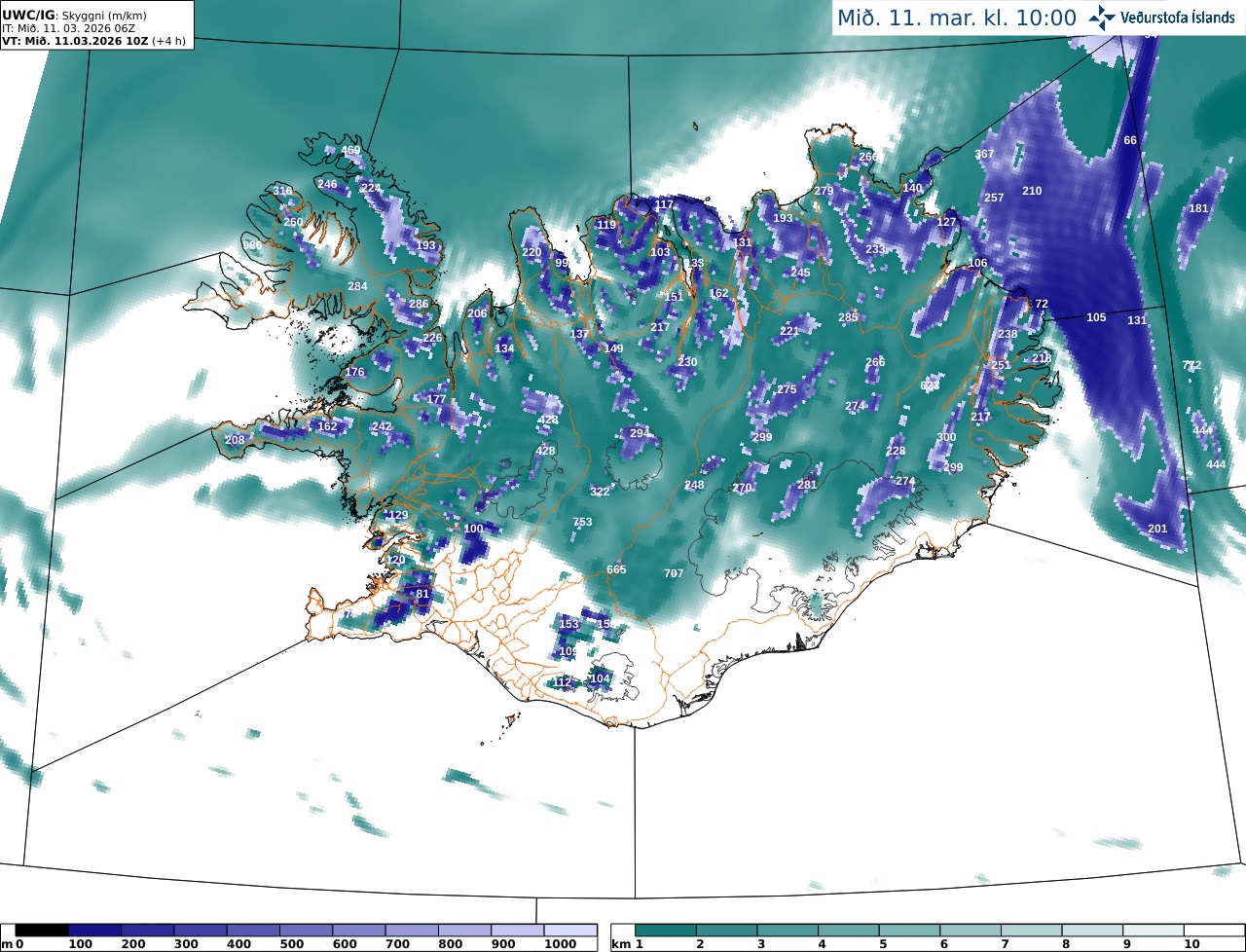Viewport: 1246px width, 952px height.
Task: Click the visibility value 275
Action: [x=787, y=389]
